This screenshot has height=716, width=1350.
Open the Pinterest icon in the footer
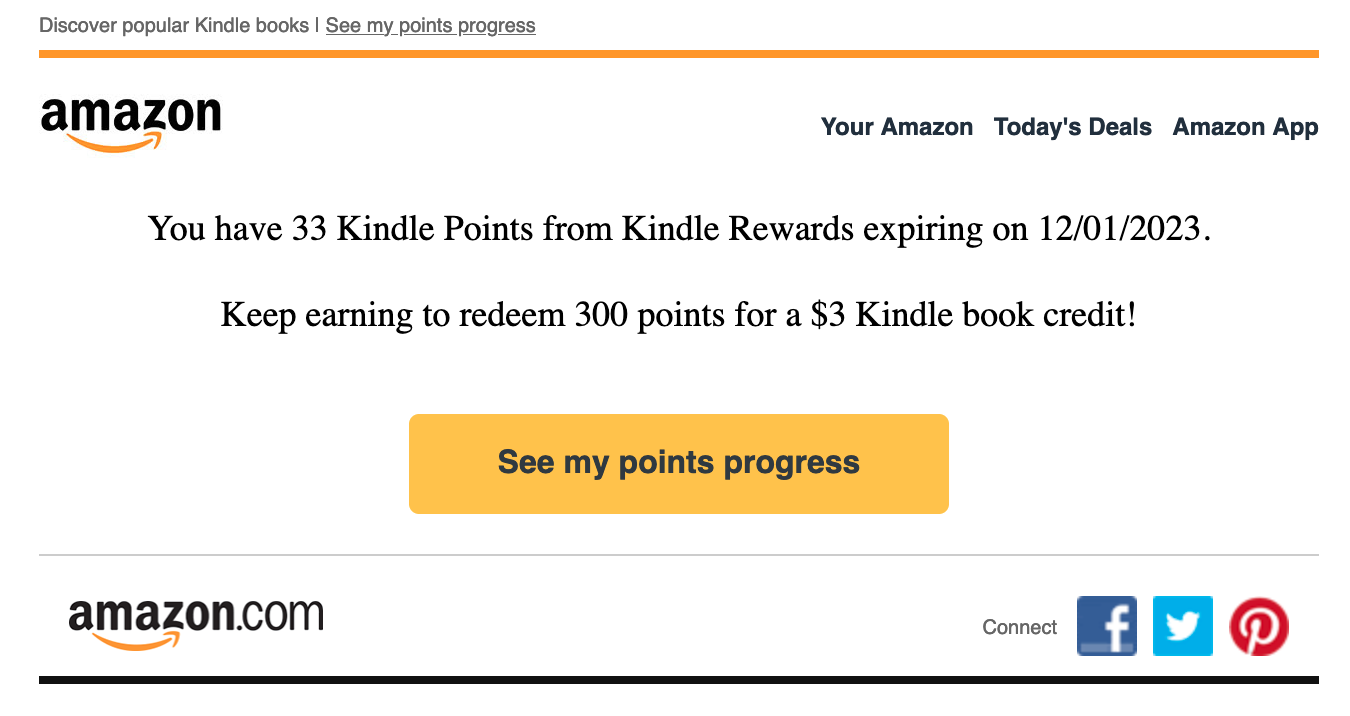(x=1258, y=626)
